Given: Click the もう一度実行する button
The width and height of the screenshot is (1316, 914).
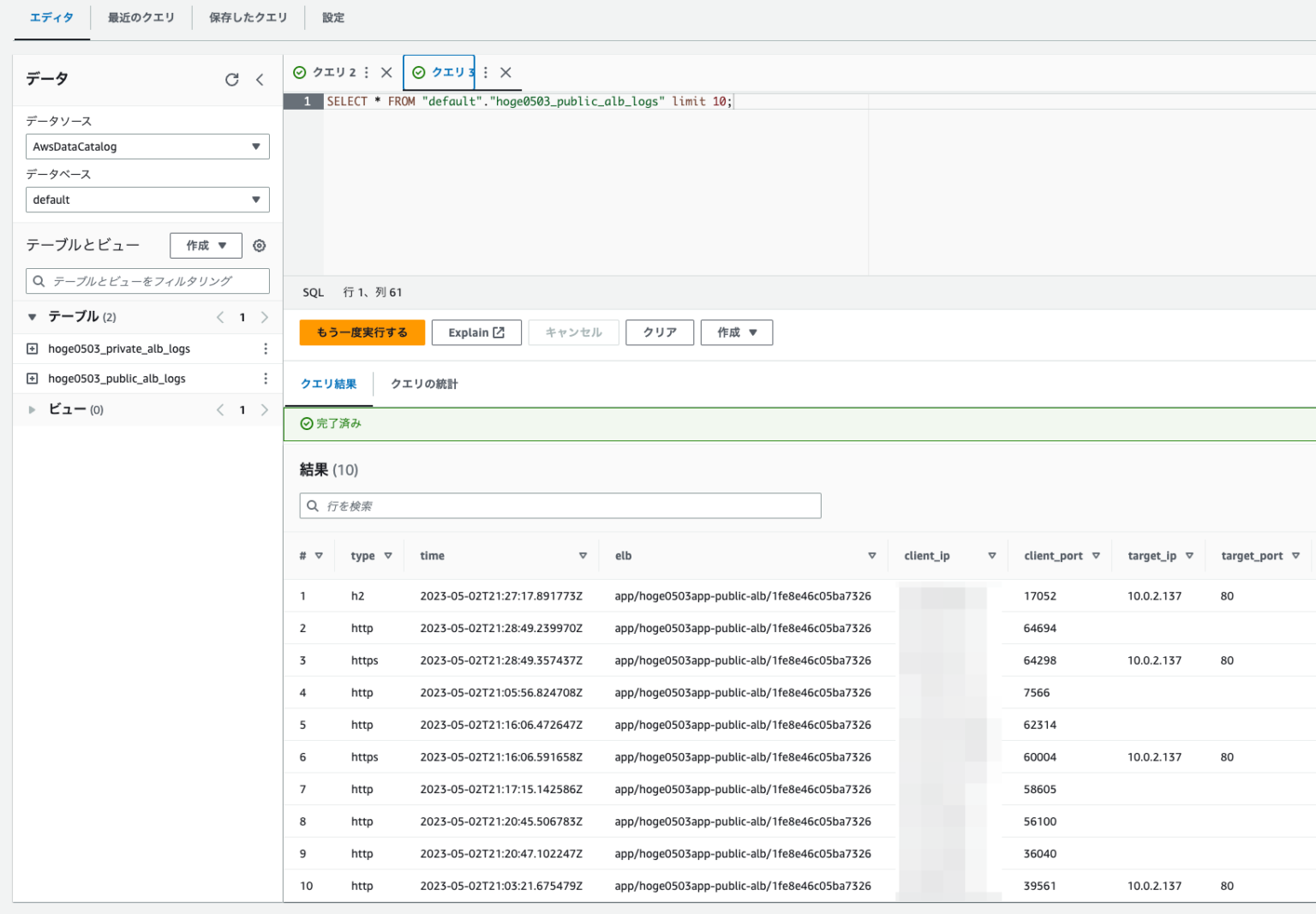Looking at the screenshot, I should [362, 332].
